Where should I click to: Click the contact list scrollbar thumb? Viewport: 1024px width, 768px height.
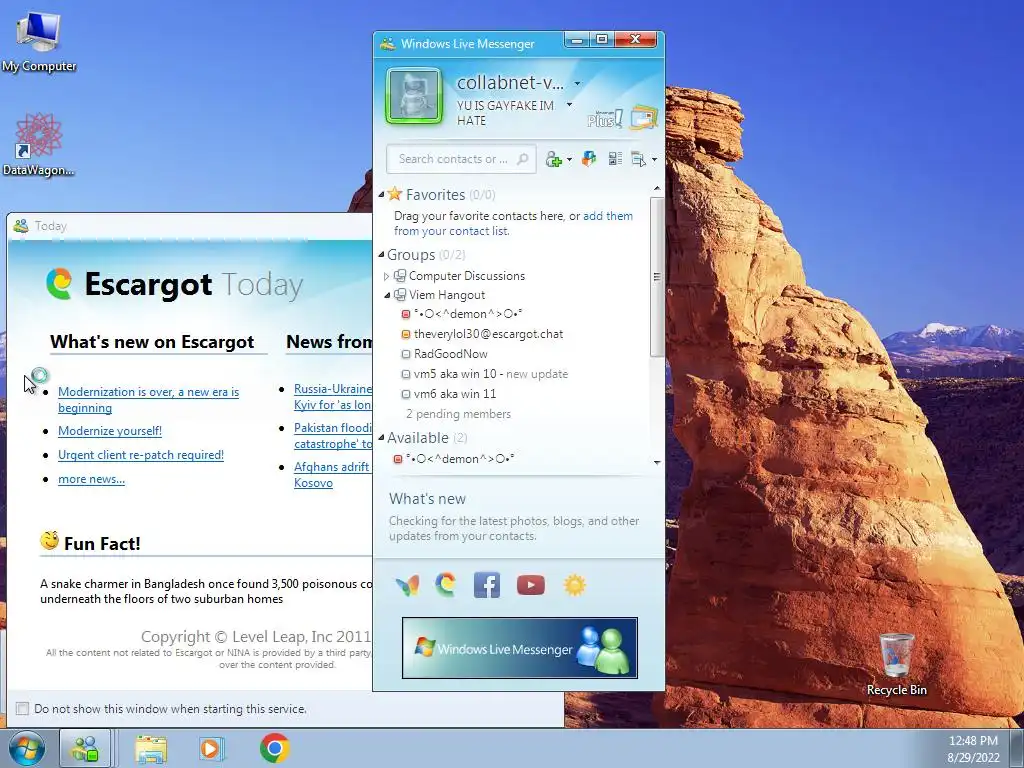click(657, 276)
